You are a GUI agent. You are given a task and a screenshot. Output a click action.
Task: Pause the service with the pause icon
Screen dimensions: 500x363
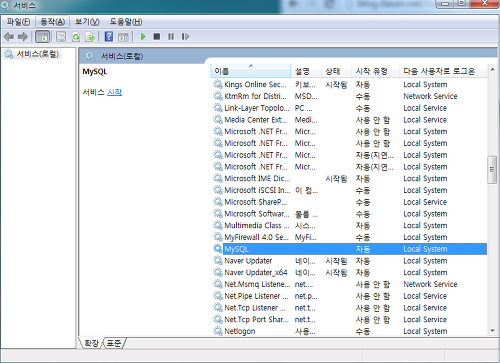[x=171, y=36]
